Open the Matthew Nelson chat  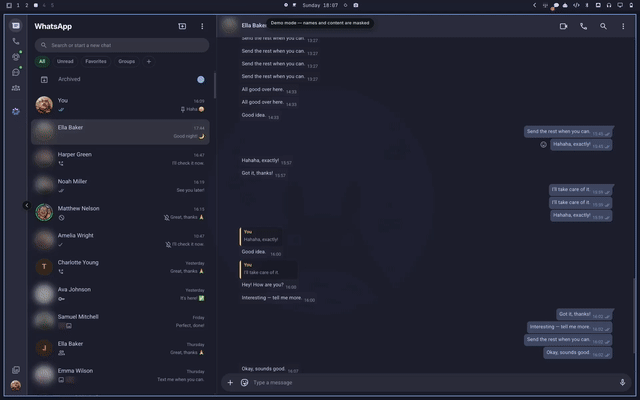(x=120, y=213)
